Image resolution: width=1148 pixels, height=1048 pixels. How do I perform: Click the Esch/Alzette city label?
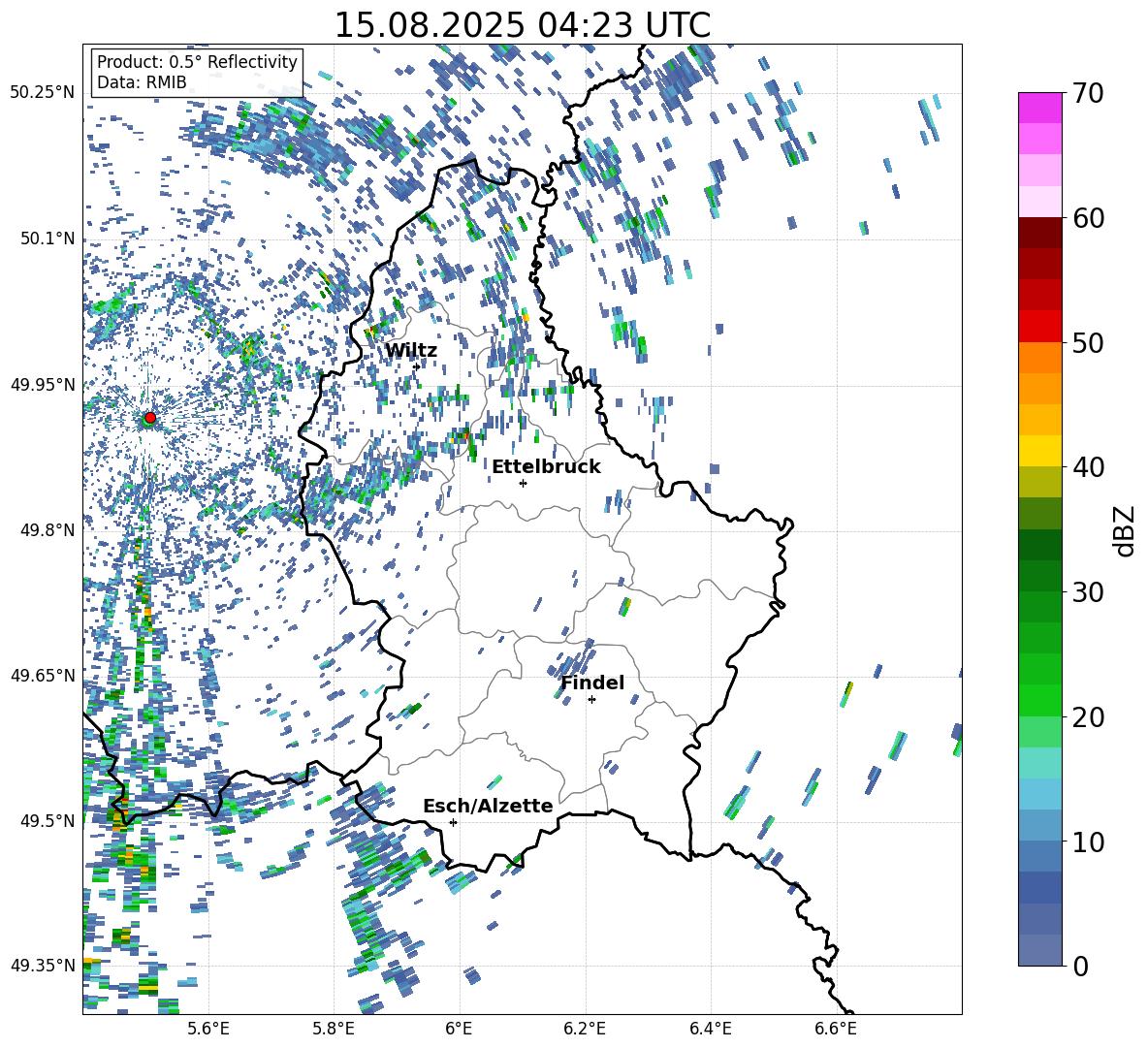click(488, 807)
